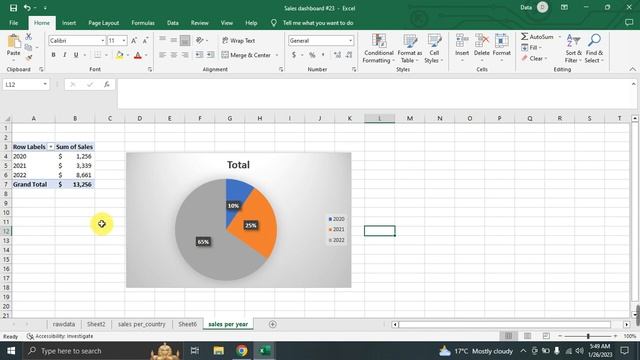Expand Merge & Center dropdown arrow
The height and width of the screenshot is (360, 640).
[x=277, y=55]
